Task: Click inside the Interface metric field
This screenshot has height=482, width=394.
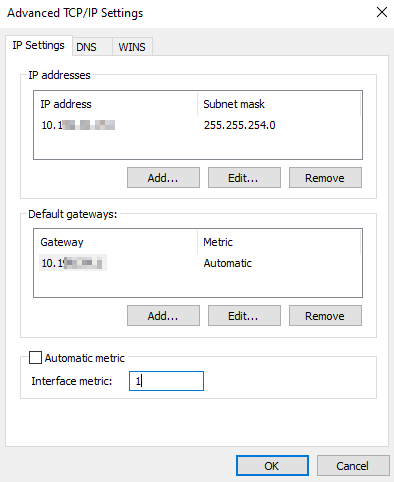Action: click(166, 381)
